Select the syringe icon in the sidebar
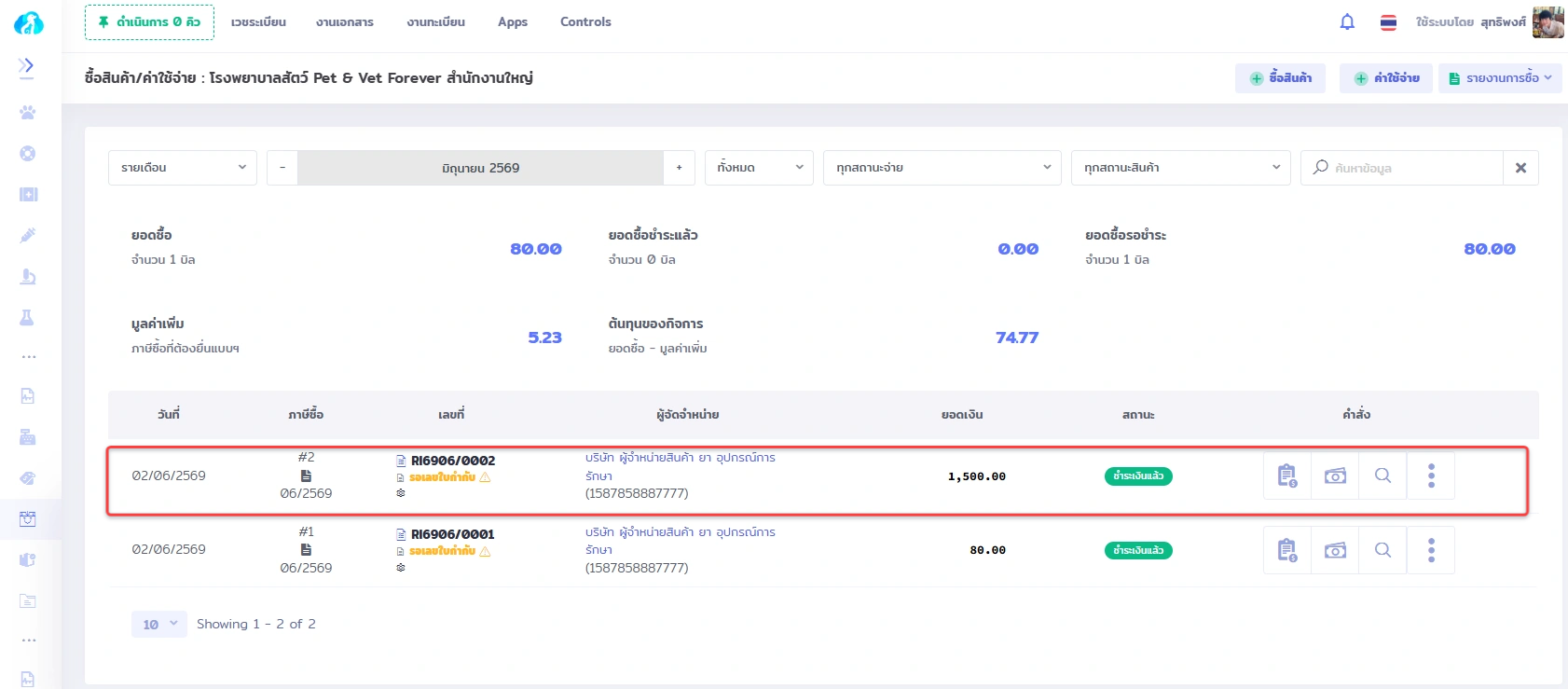 click(x=28, y=235)
